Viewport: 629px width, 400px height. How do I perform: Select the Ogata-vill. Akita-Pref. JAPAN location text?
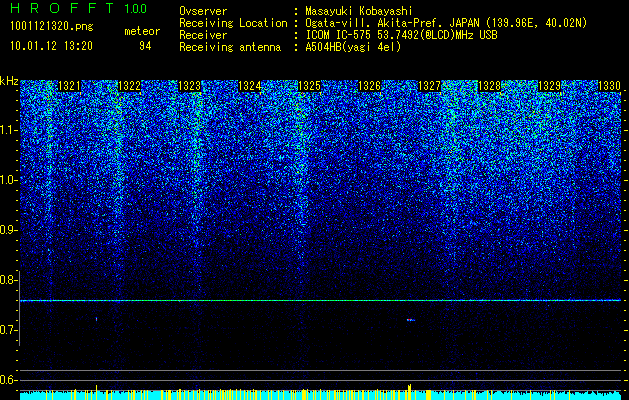pos(446,23)
